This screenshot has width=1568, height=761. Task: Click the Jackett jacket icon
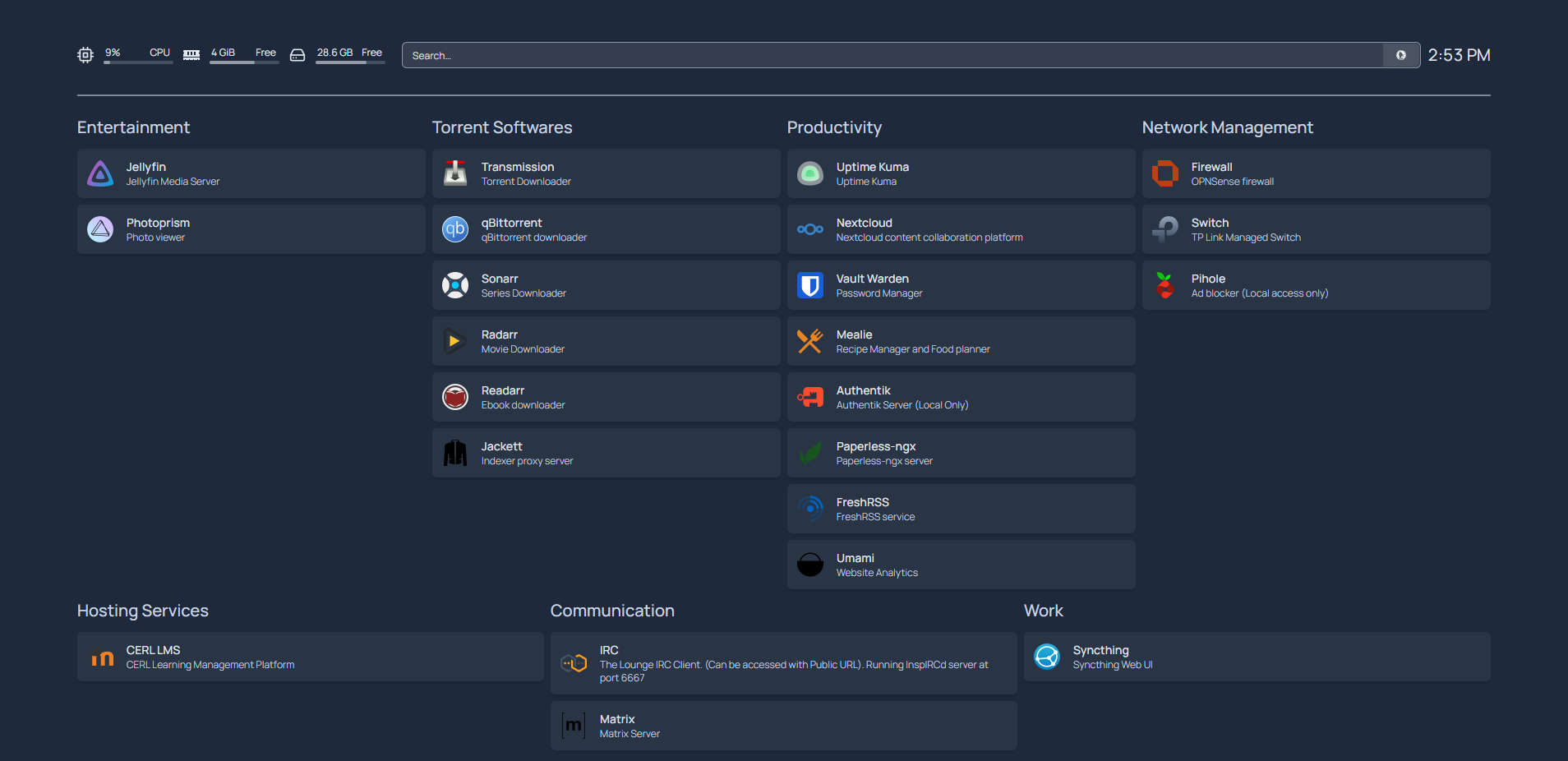(455, 453)
